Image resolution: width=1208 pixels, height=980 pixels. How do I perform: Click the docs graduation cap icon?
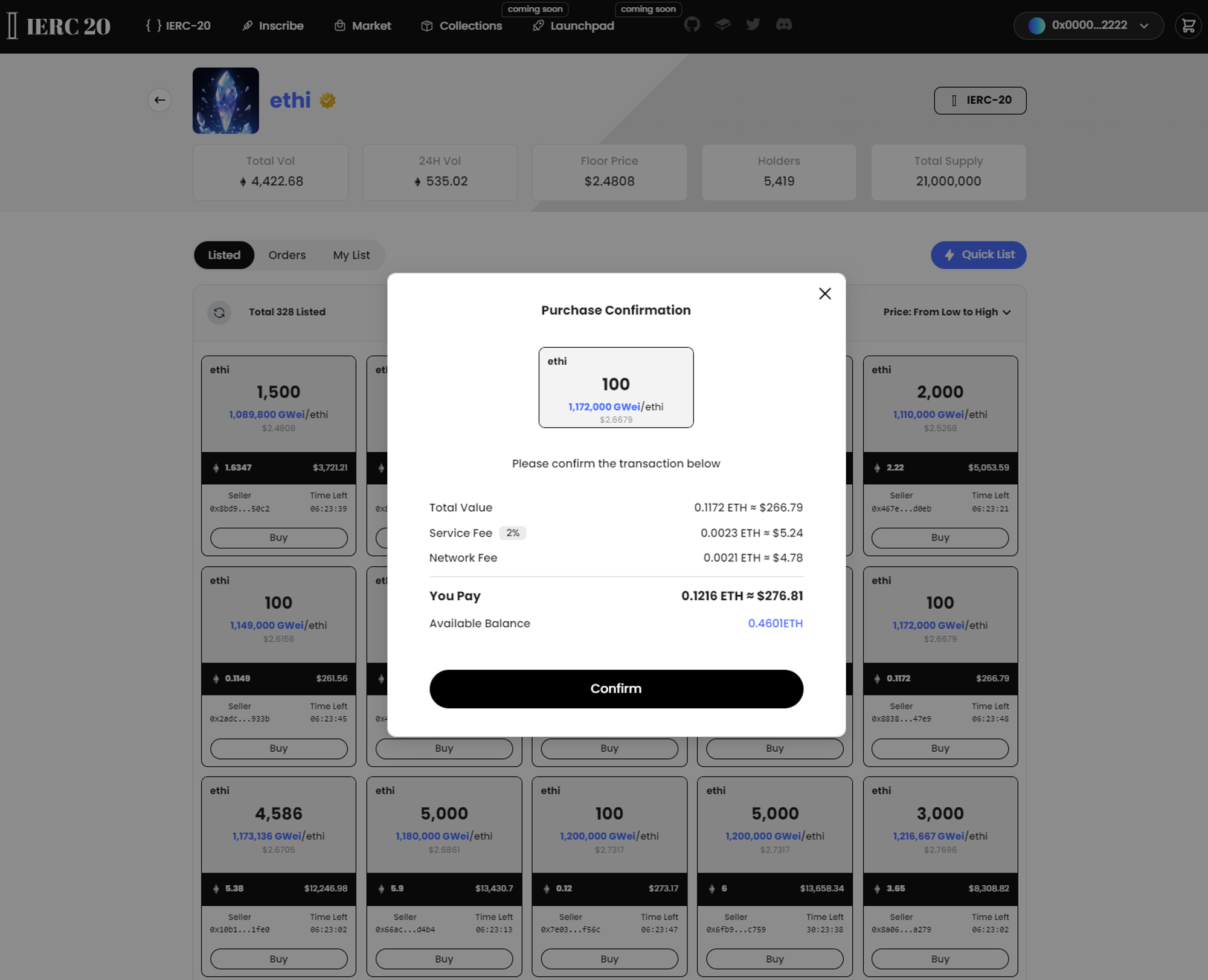click(722, 25)
